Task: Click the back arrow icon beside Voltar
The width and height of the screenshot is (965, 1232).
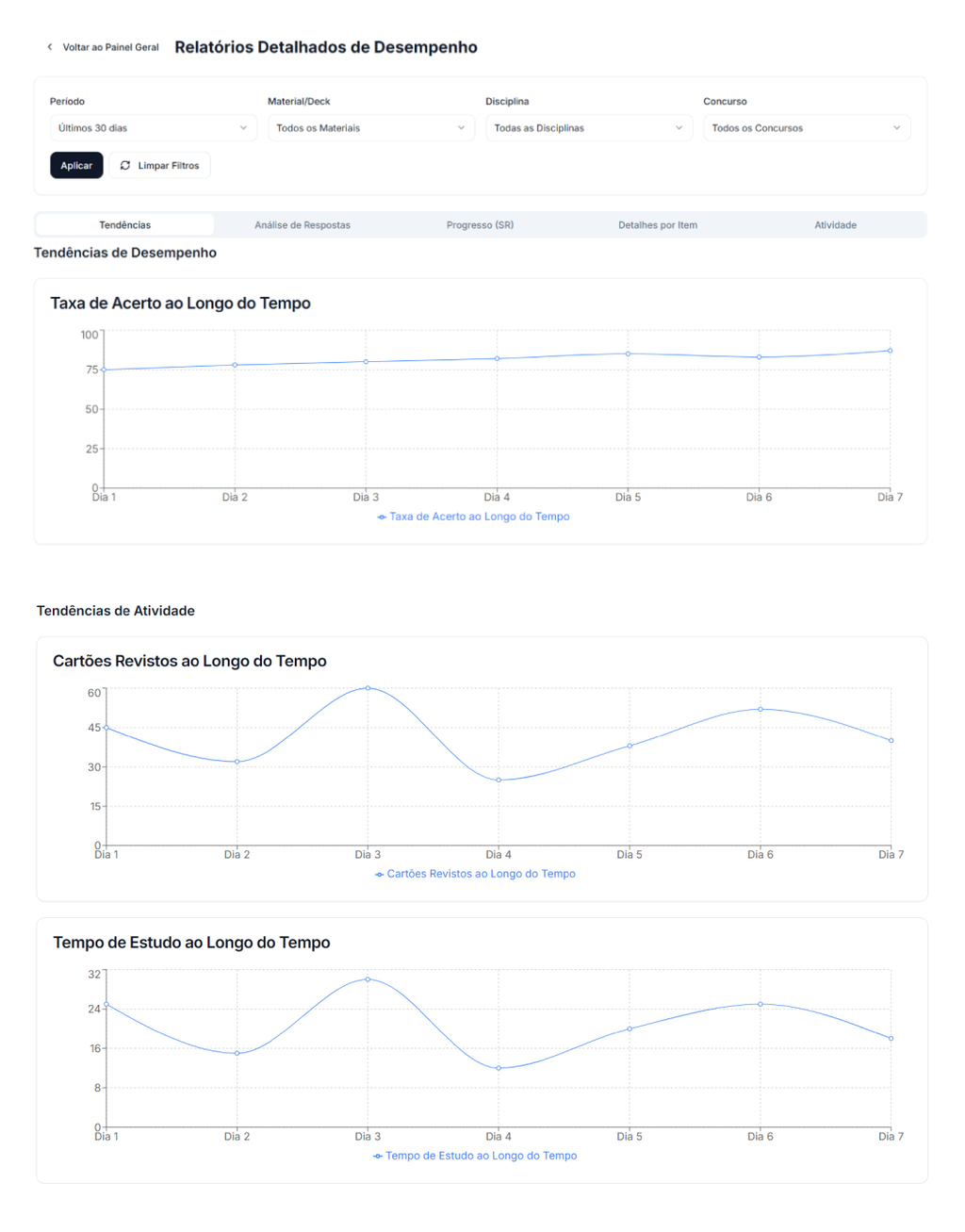Action: pos(50,47)
